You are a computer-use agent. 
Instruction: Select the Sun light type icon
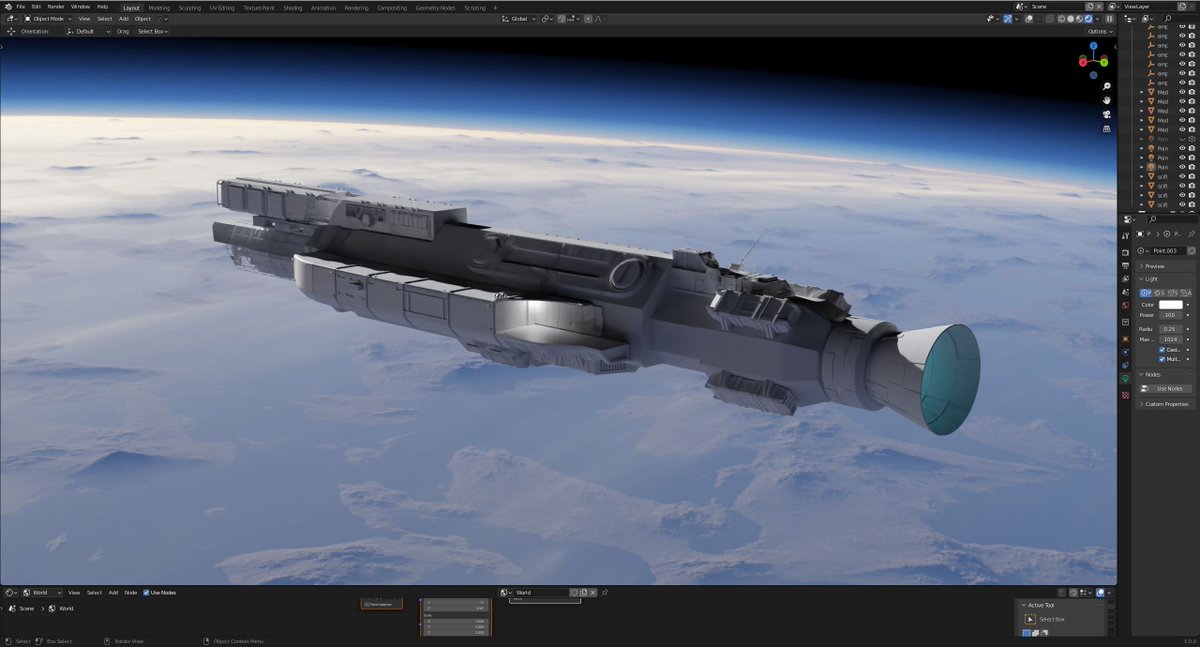click(1159, 293)
